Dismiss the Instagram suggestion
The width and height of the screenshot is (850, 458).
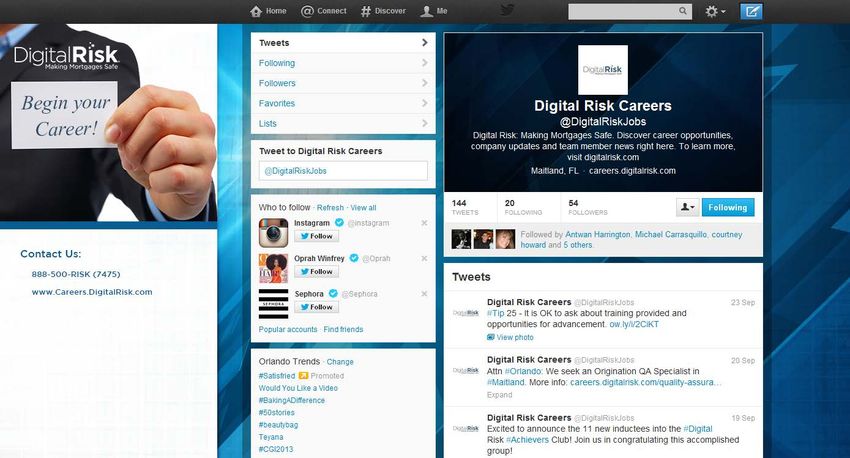coord(424,223)
